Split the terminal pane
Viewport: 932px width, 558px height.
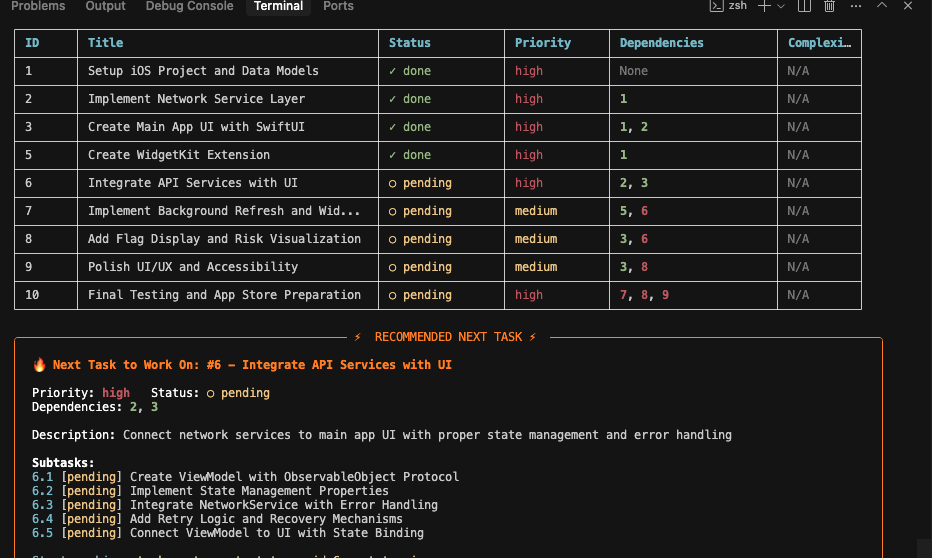pos(804,6)
